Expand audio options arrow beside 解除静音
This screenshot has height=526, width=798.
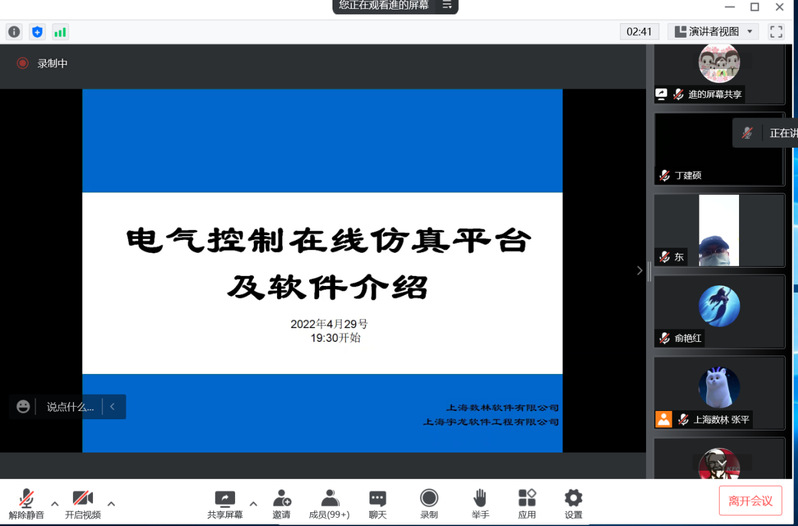point(55,504)
